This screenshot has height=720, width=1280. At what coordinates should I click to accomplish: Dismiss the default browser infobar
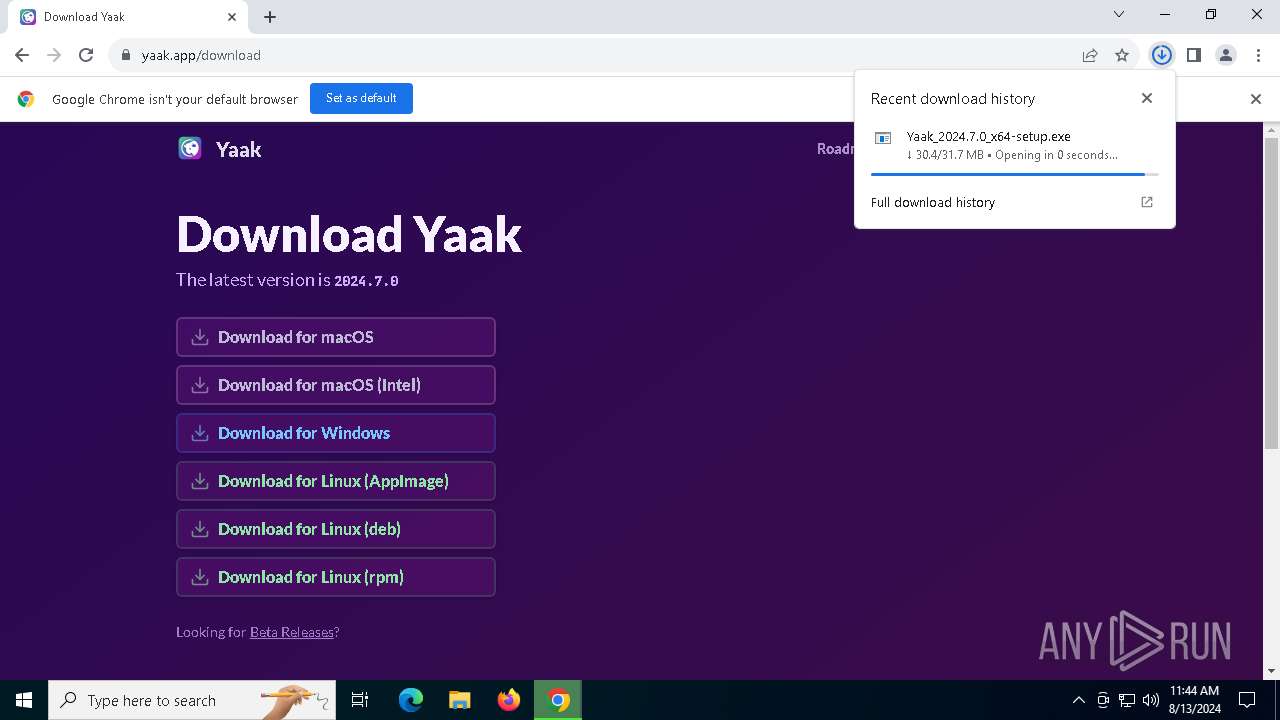(x=1256, y=99)
